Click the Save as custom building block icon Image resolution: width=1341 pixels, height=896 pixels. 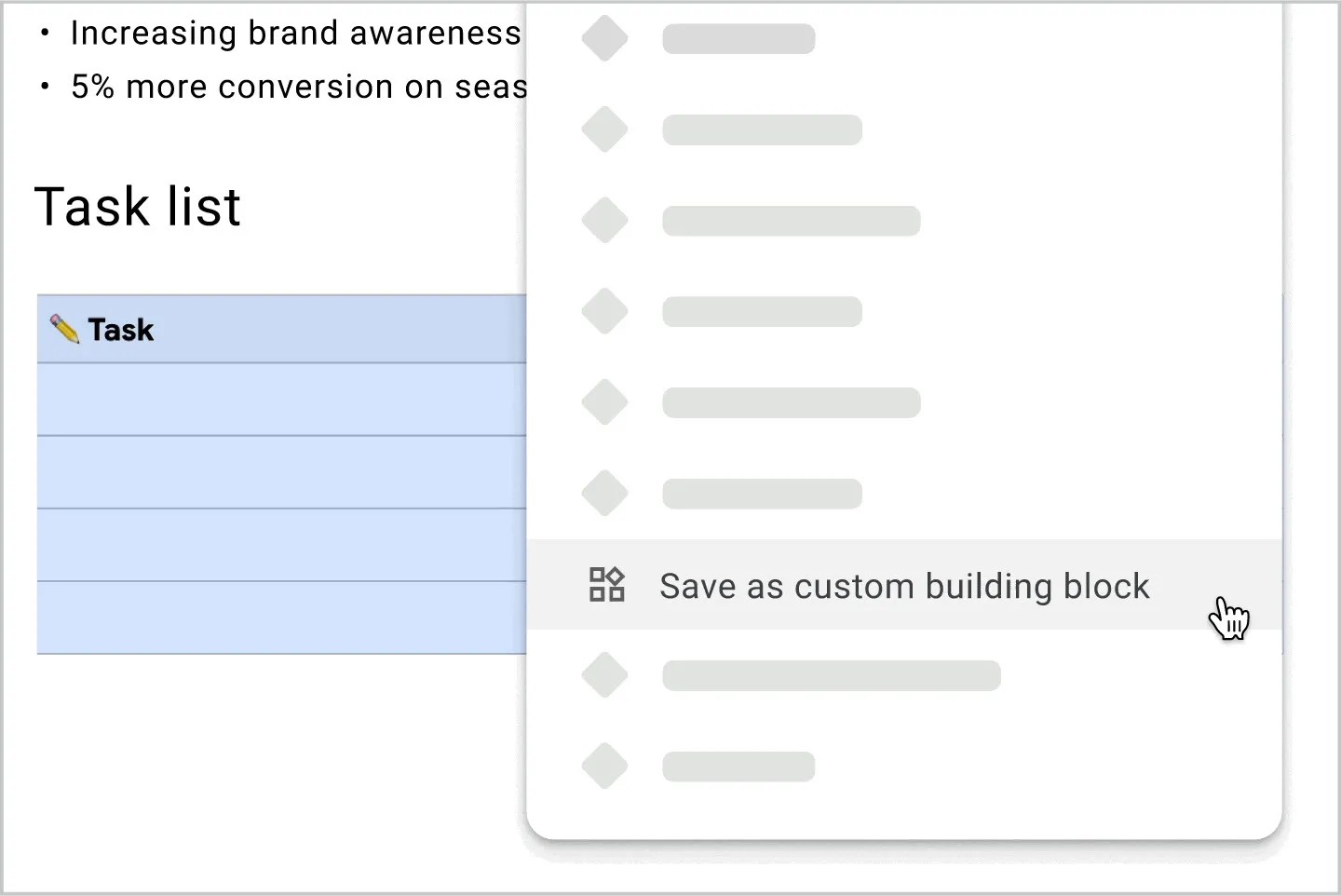pos(605,585)
